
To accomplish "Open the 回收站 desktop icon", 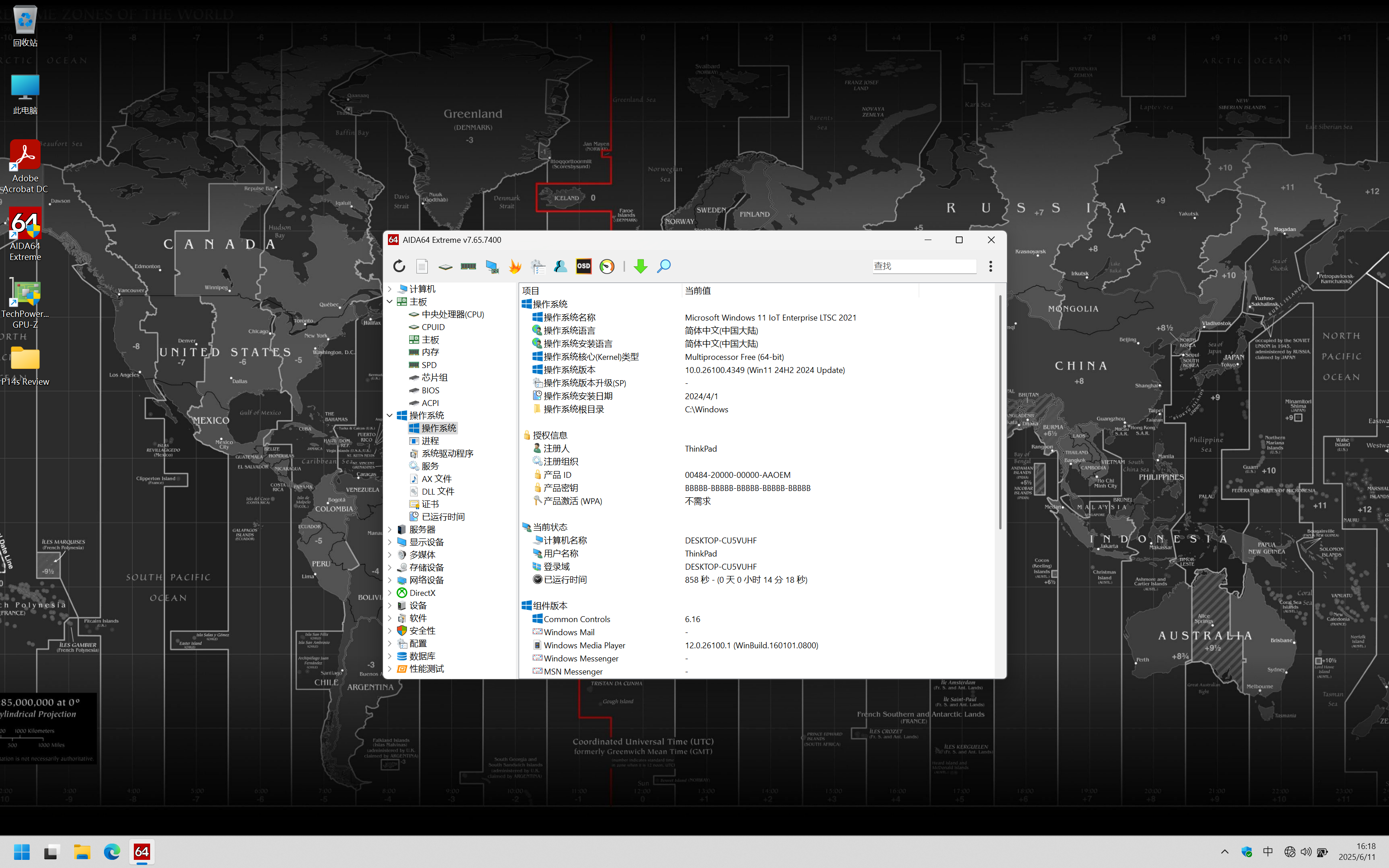I will [25, 26].
